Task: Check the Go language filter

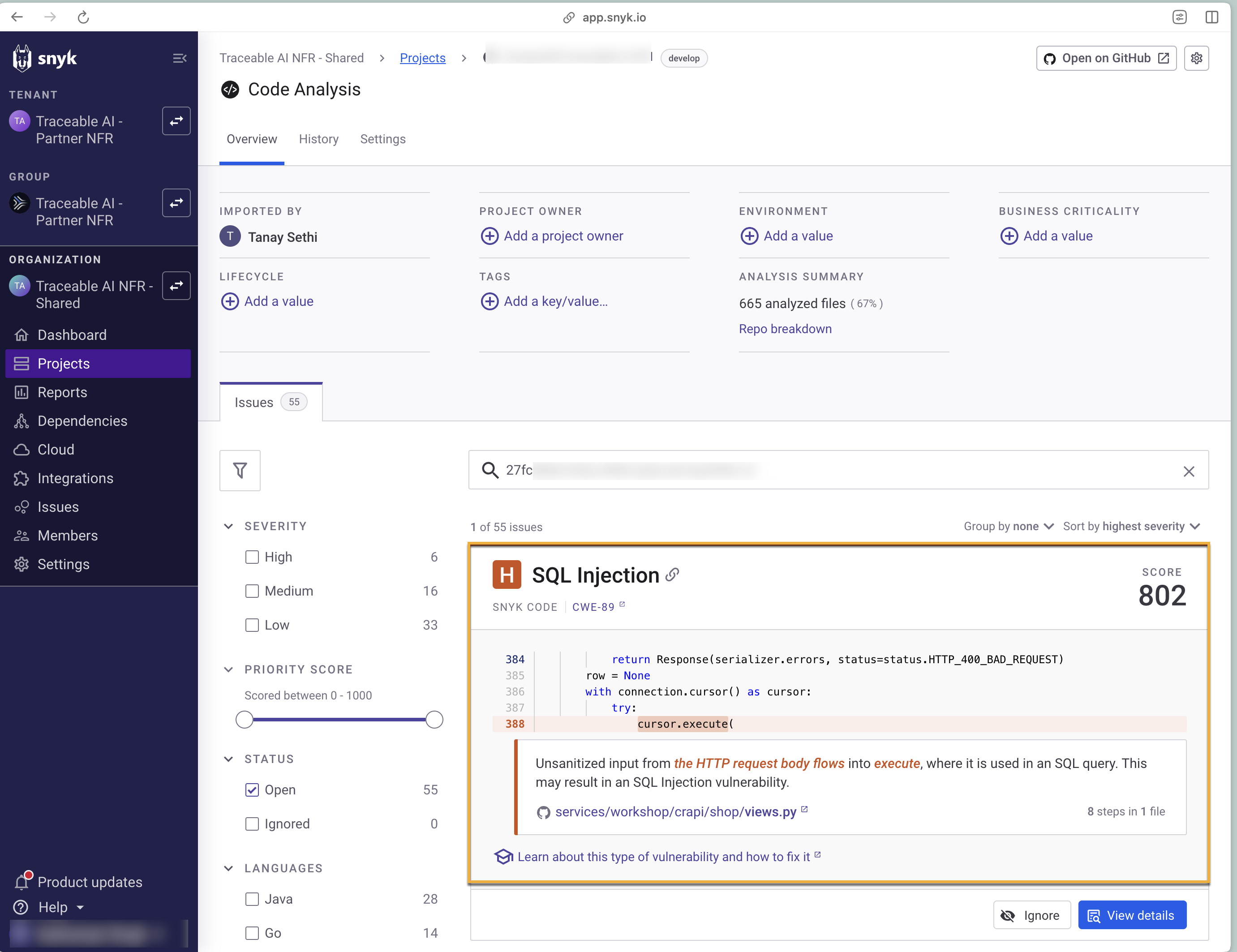Action: 252,933
